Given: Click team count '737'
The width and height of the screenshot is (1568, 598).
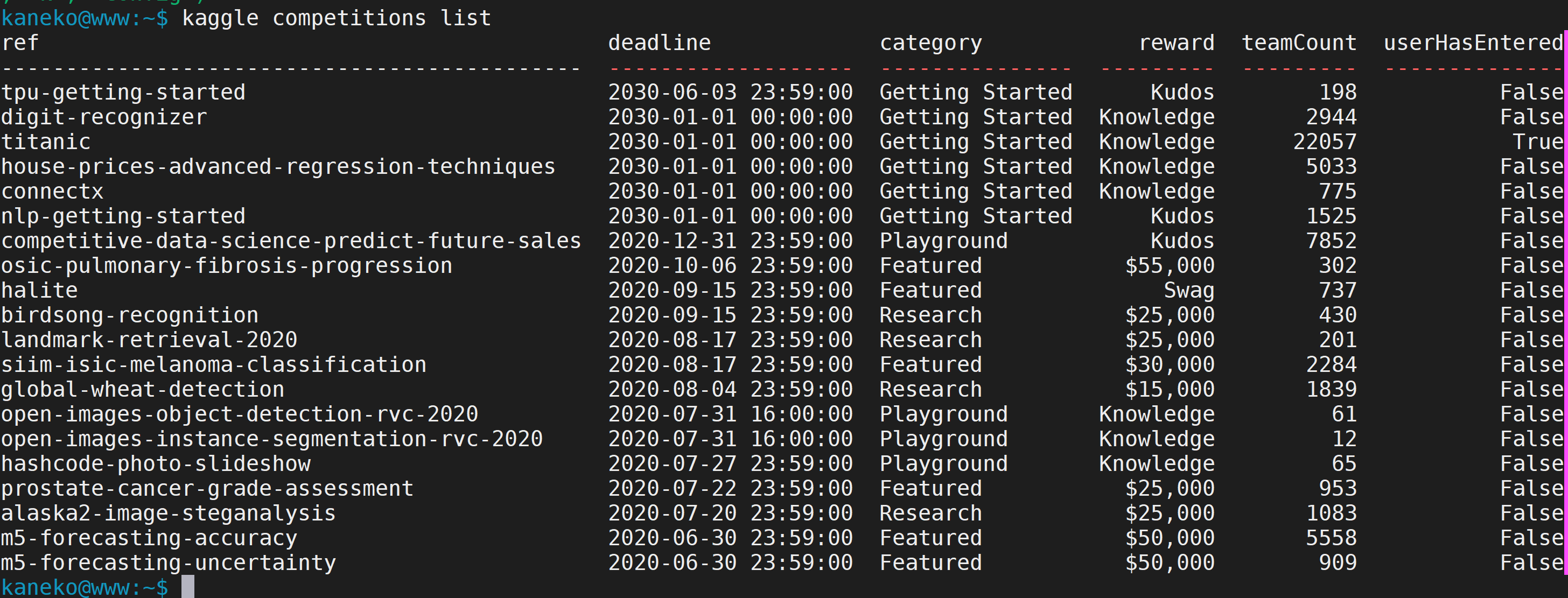Looking at the screenshot, I should [1338, 291].
